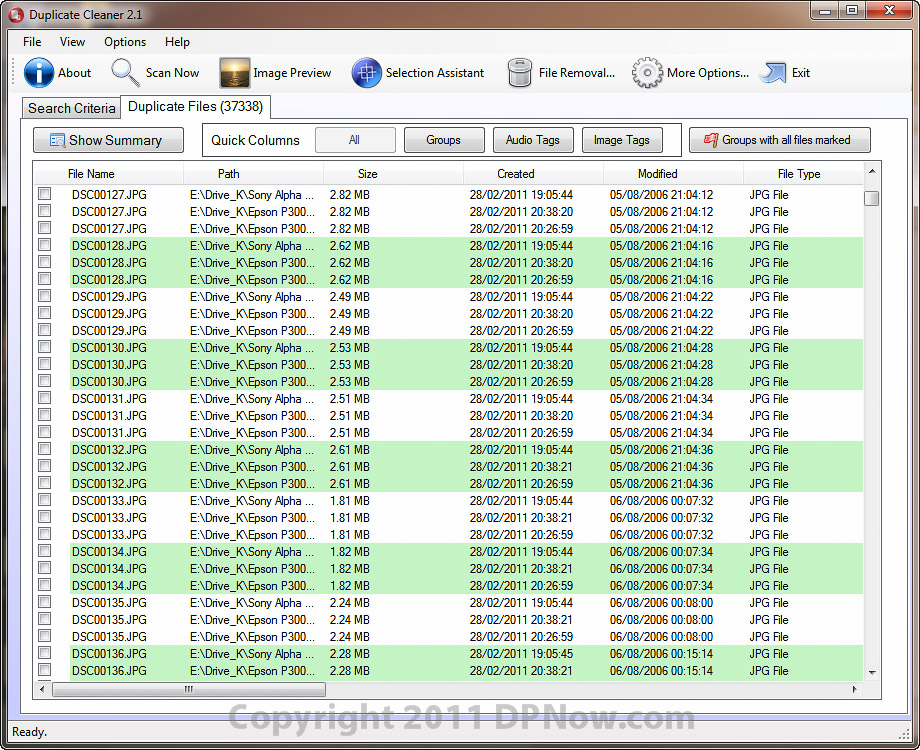Check the first DSC00134.JPG row checkbox
The height and width of the screenshot is (750, 920).
click(44, 551)
